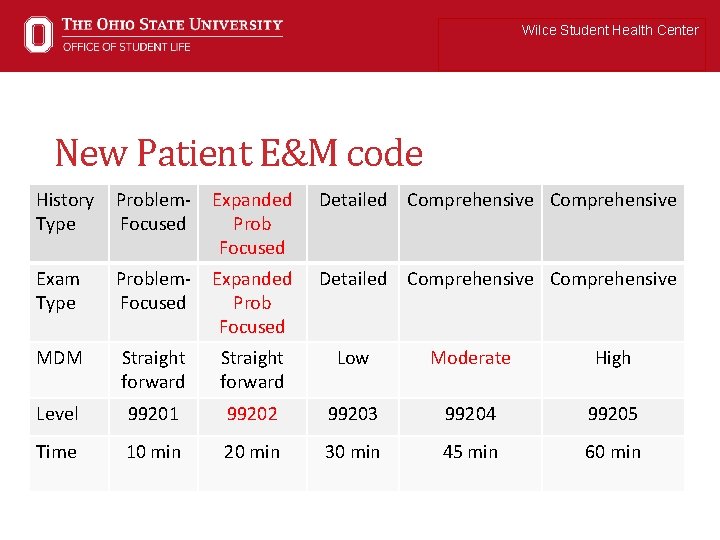Select the Office of Student Life text
The height and width of the screenshot is (540, 720).
point(127,47)
